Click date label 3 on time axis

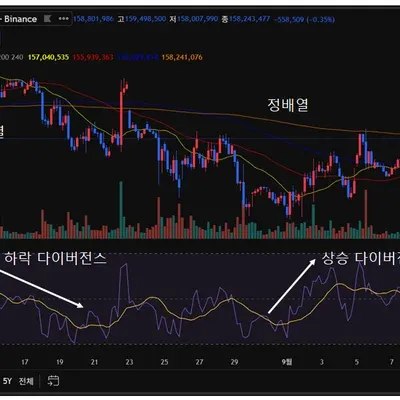tap(322, 362)
